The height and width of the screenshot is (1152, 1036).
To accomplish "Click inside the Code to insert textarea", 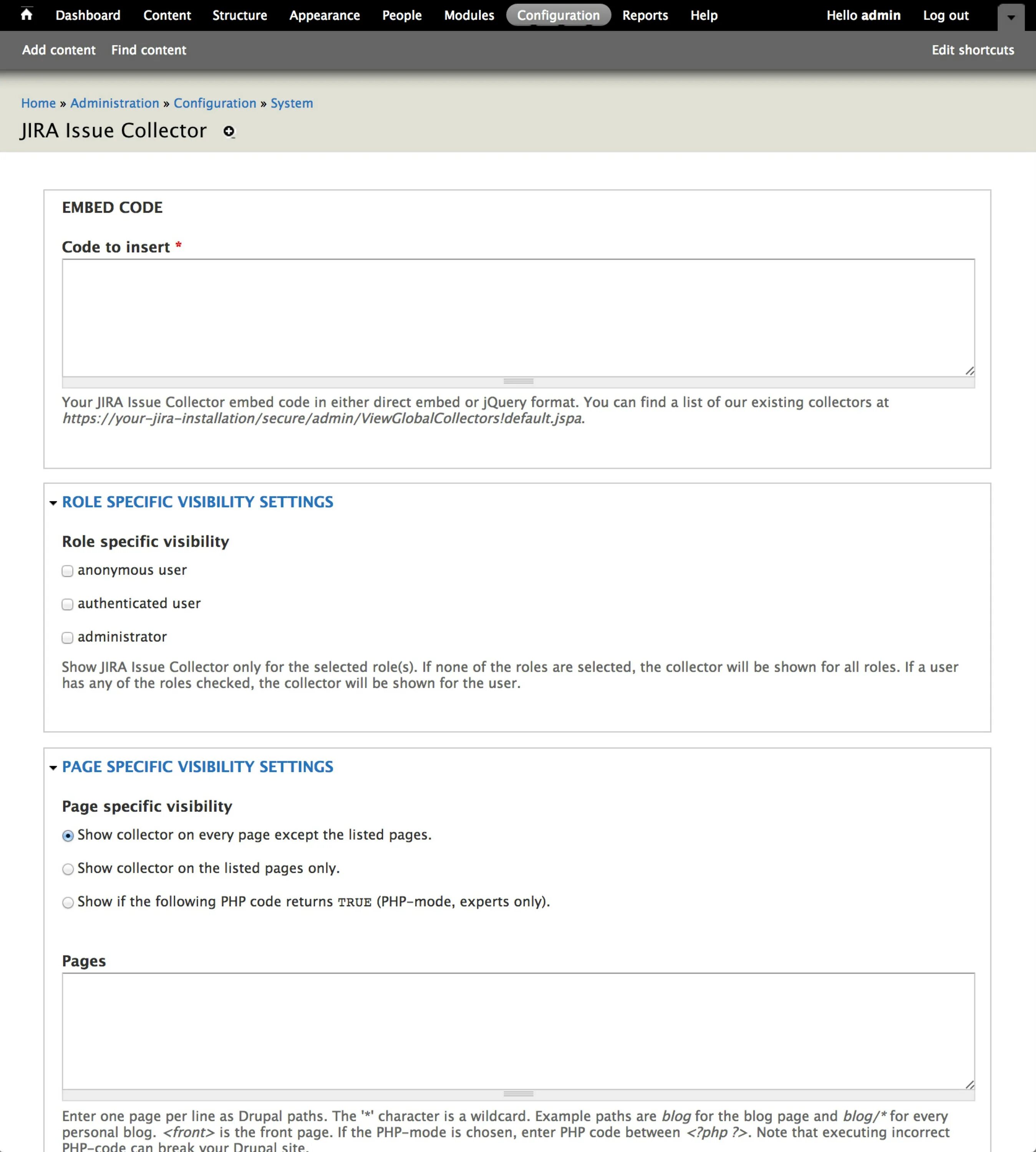I will 517,318.
